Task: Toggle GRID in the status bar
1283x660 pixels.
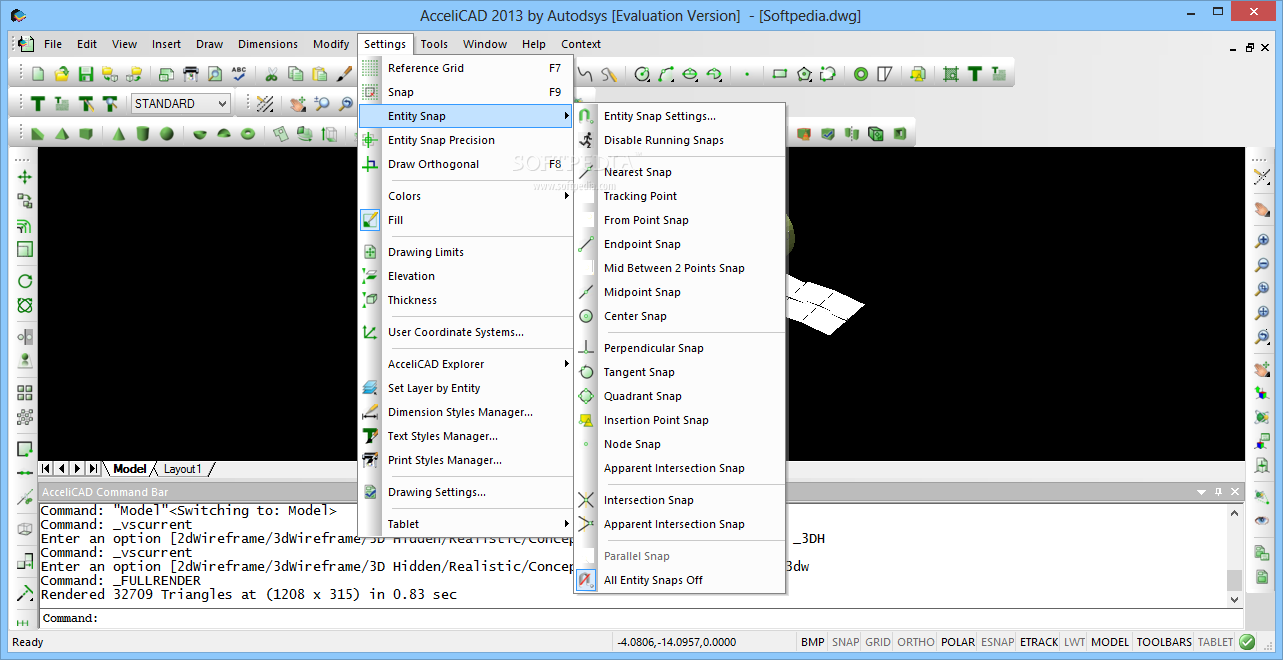Action: 878,642
